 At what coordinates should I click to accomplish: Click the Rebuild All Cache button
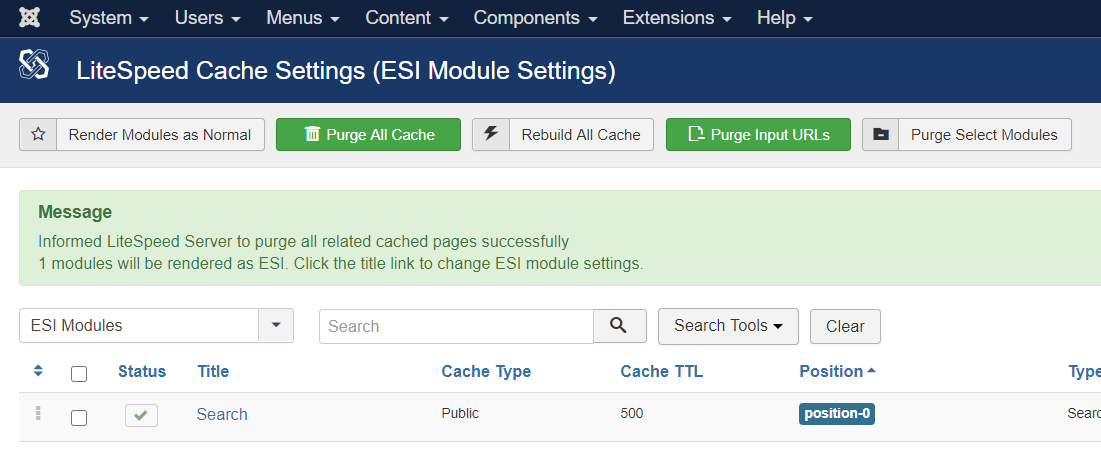click(x=563, y=135)
